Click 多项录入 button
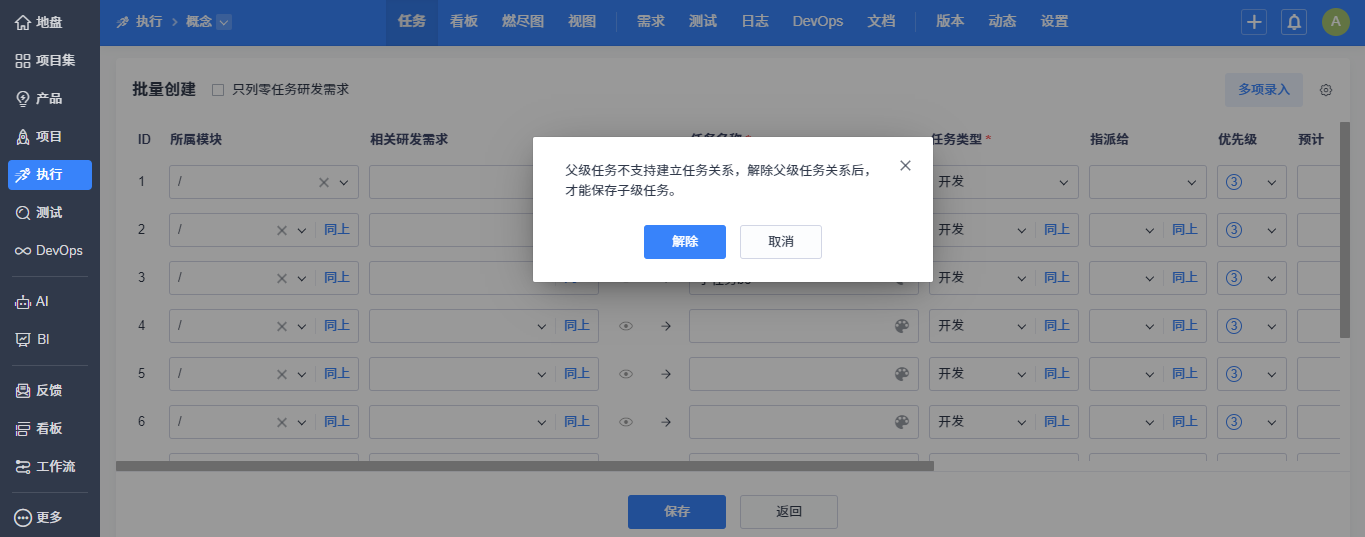 1264,90
